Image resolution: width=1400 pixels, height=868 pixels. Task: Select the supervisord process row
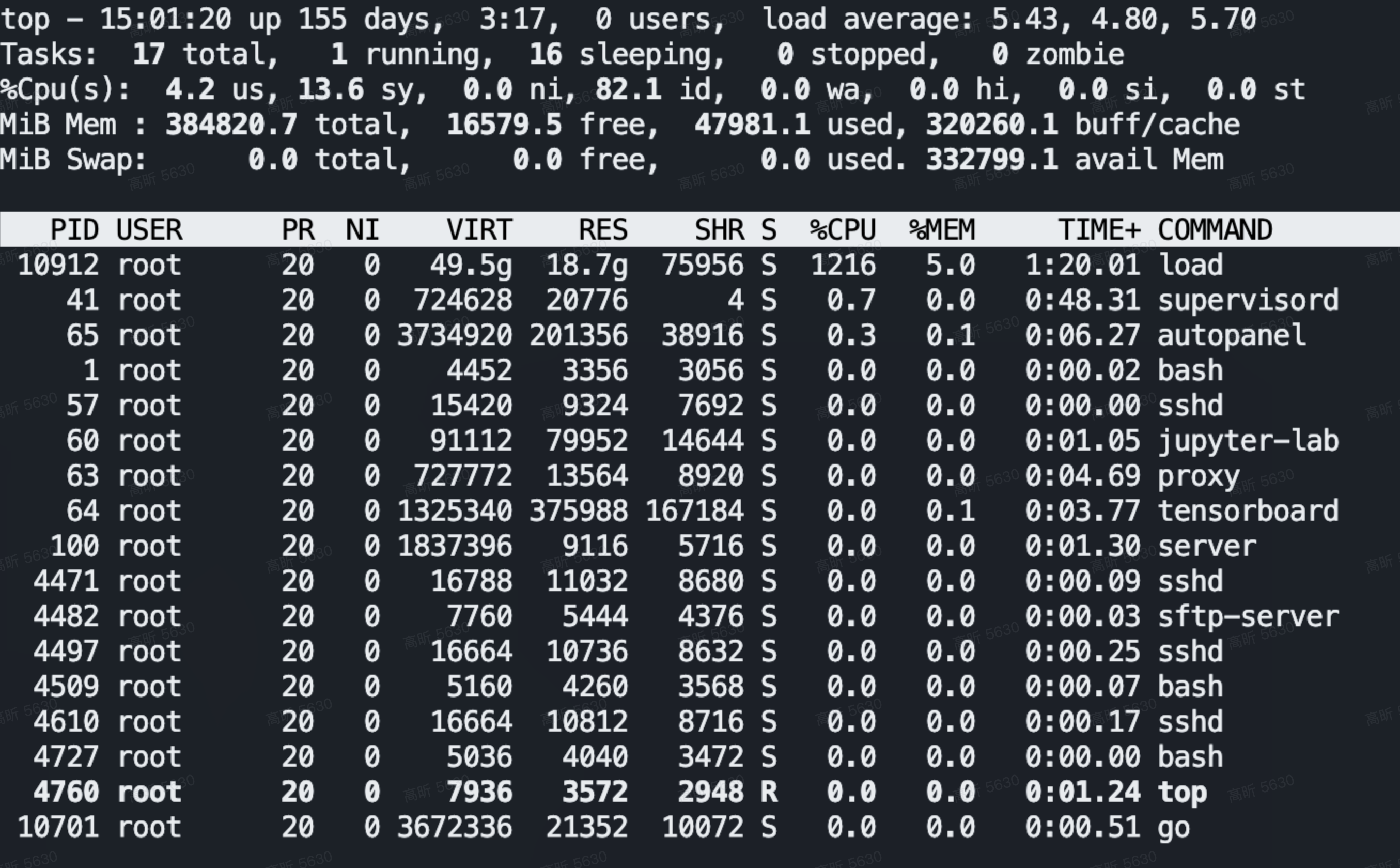(689, 300)
